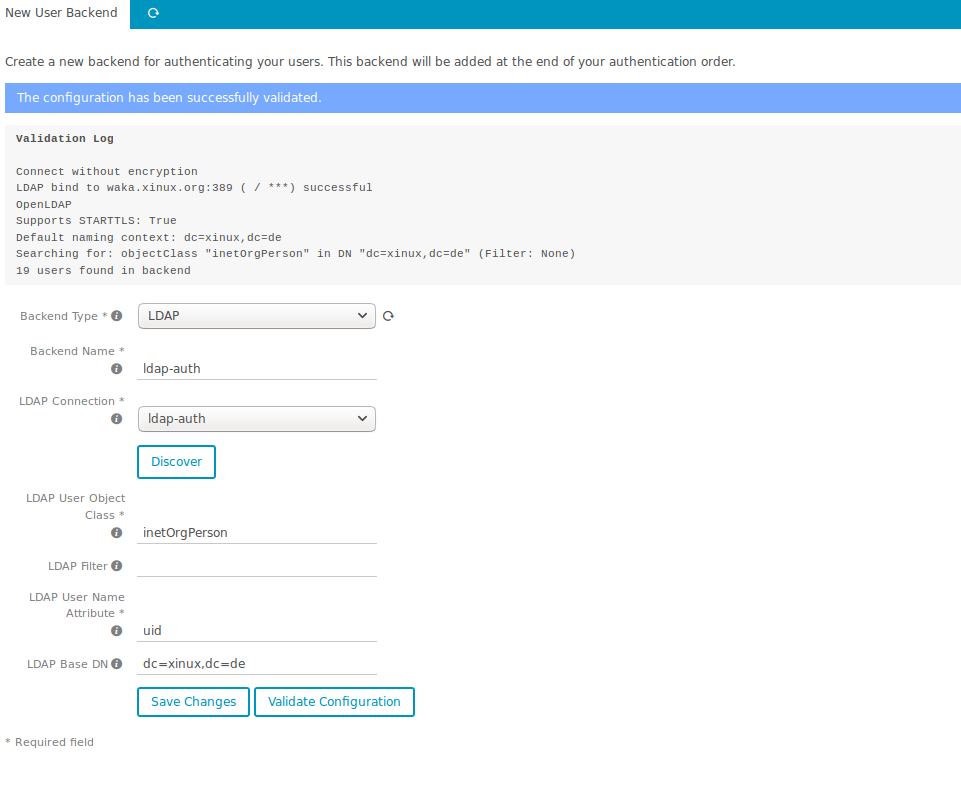The image size is (961, 811).
Task: Click the reload icon next to Backend Type dropdown
Action: (389, 317)
